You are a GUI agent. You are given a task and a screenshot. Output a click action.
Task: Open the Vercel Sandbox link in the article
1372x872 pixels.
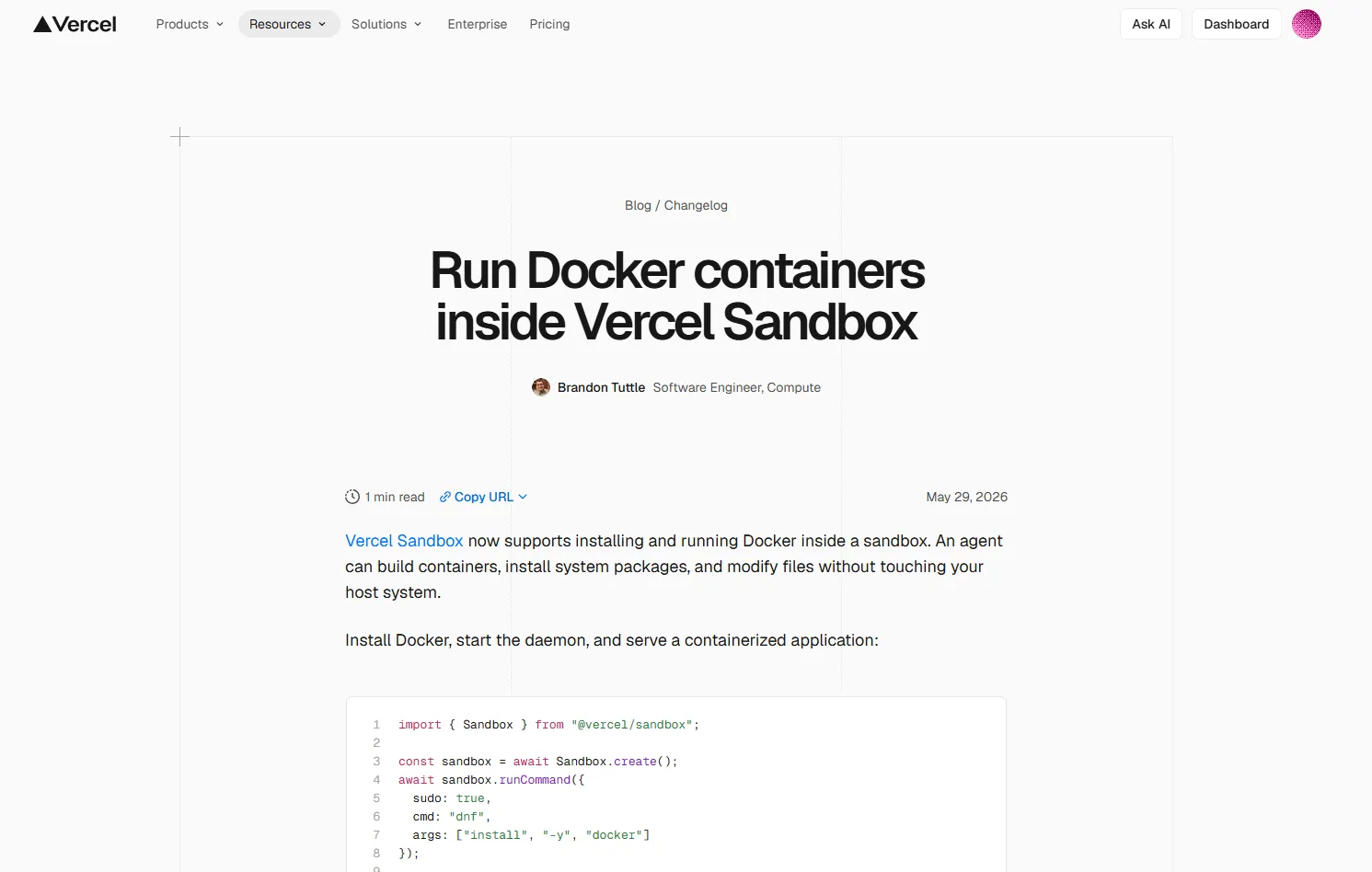tap(404, 541)
